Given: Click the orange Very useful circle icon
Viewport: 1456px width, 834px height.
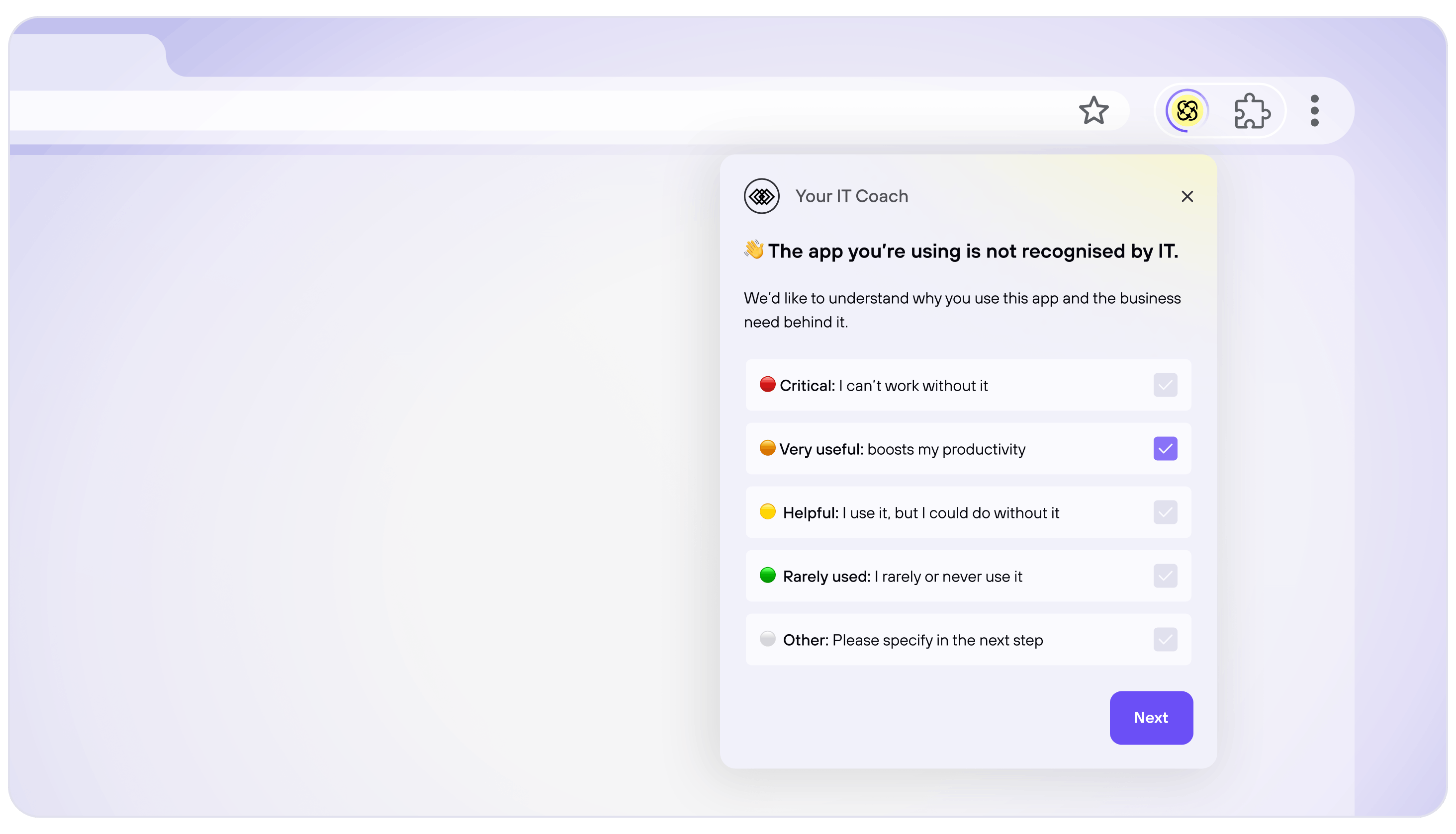Looking at the screenshot, I should [767, 448].
